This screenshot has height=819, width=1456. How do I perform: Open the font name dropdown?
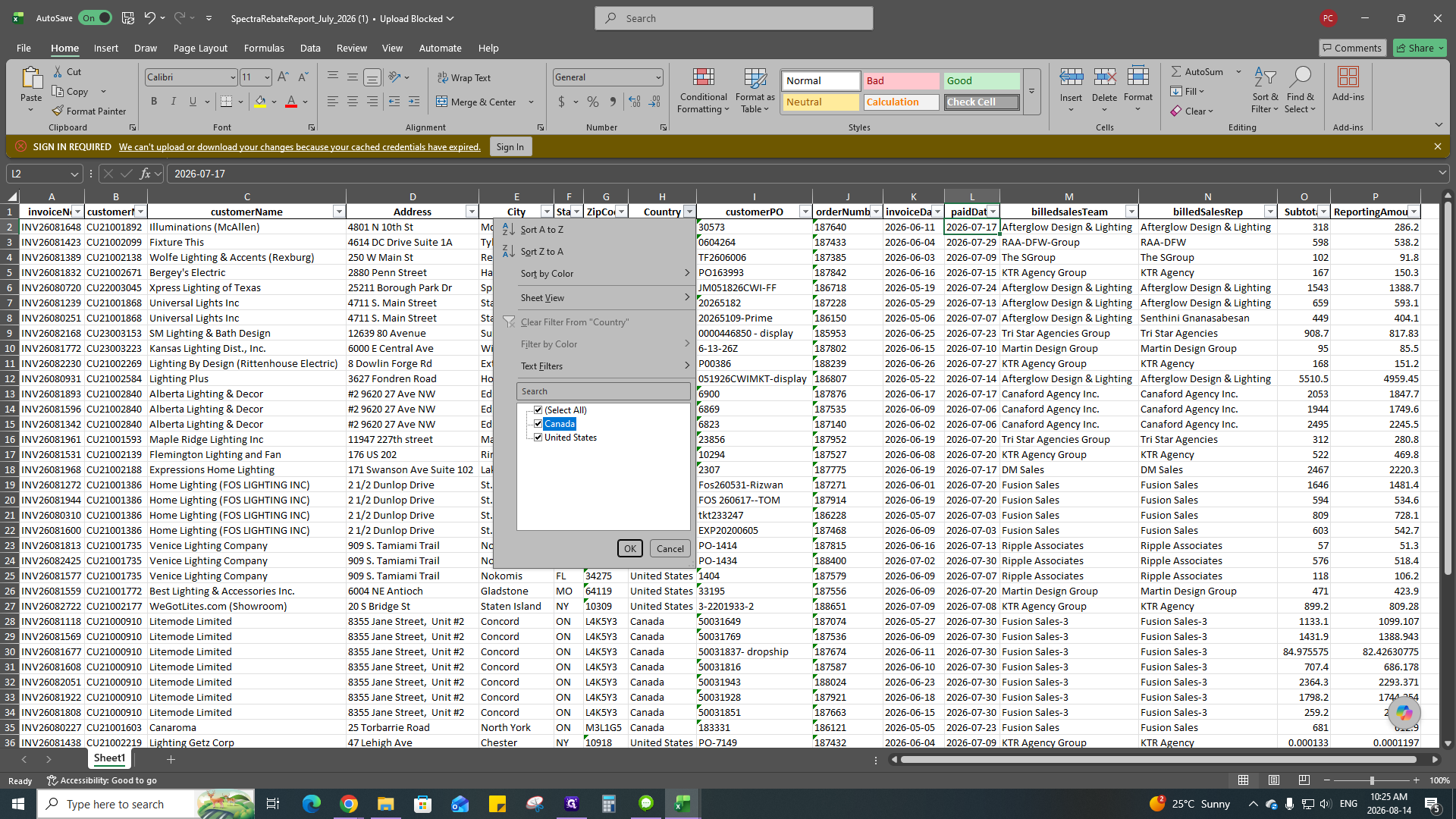[x=232, y=77]
